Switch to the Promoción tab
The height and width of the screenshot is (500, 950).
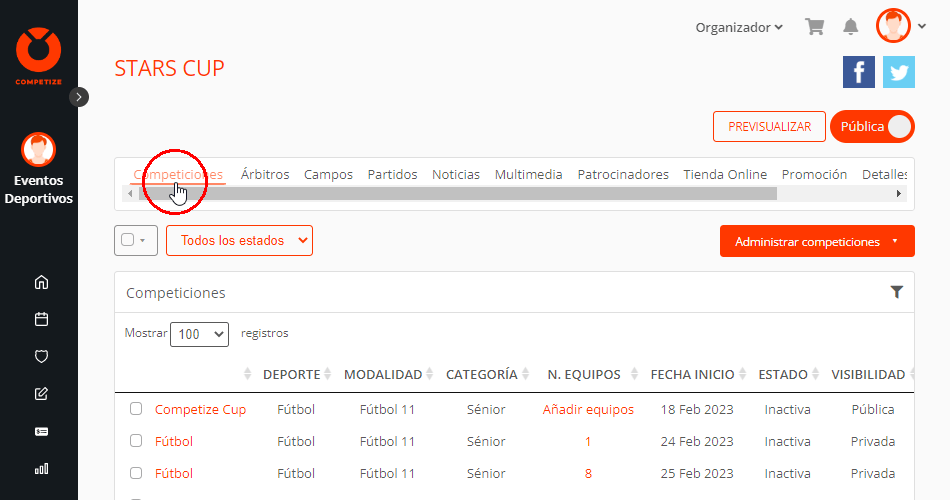coord(814,175)
